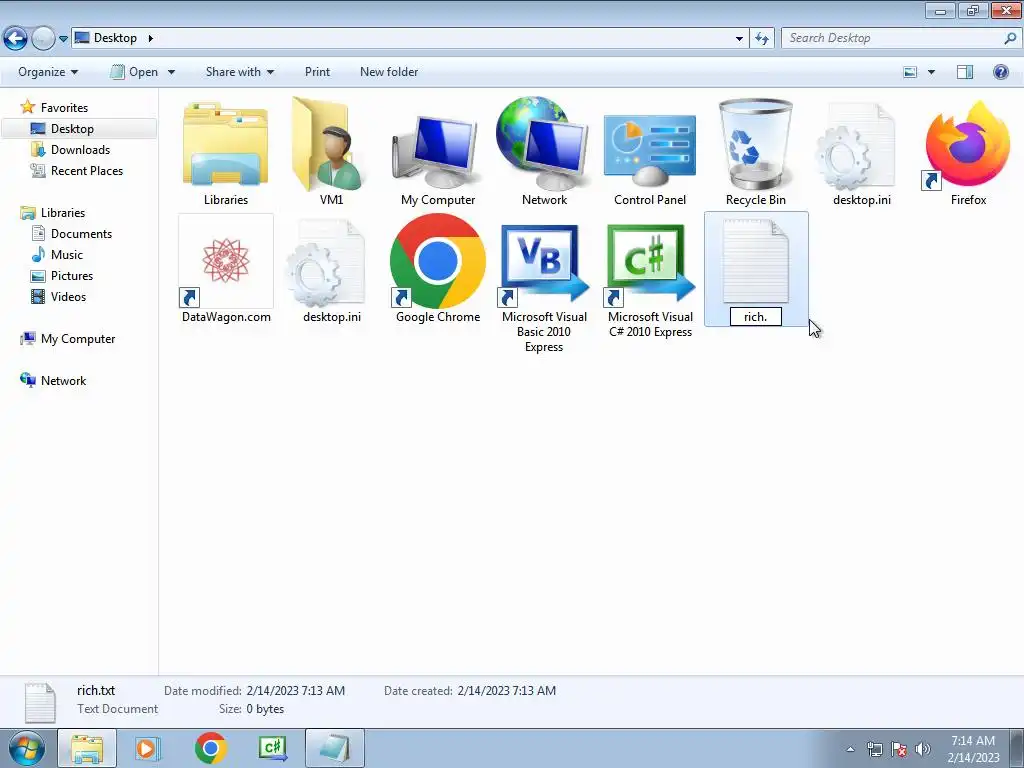This screenshot has height=768, width=1024.
Task: Open Videos library in the sidebar
Action: 68,296
